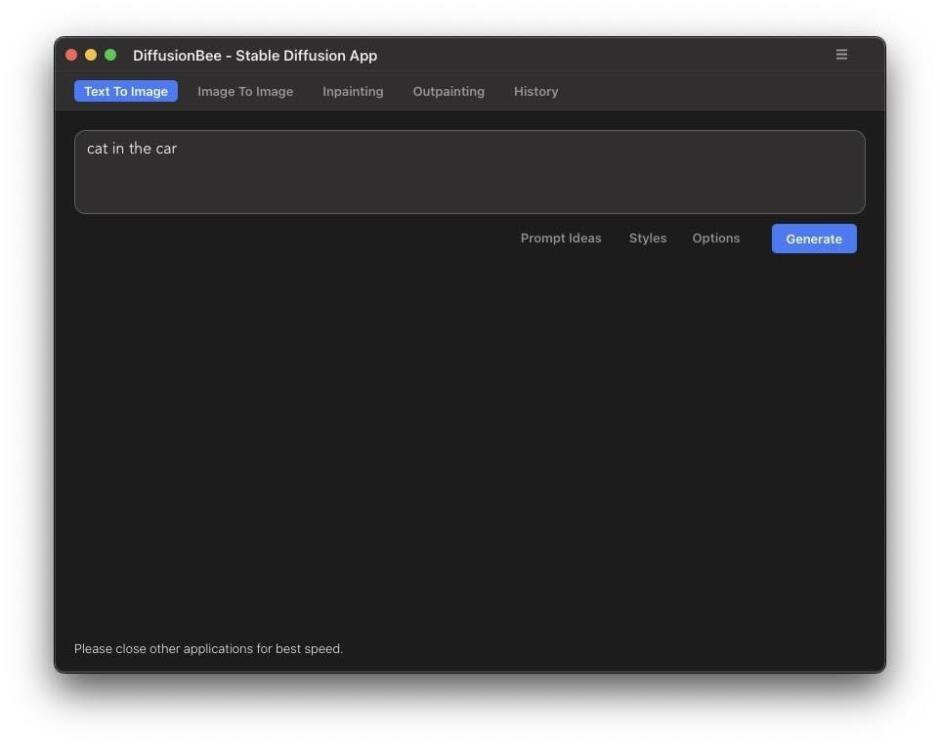This screenshot has width=940, height=745.
Task: Switch to the Image To Image tab
Action: 244,91
